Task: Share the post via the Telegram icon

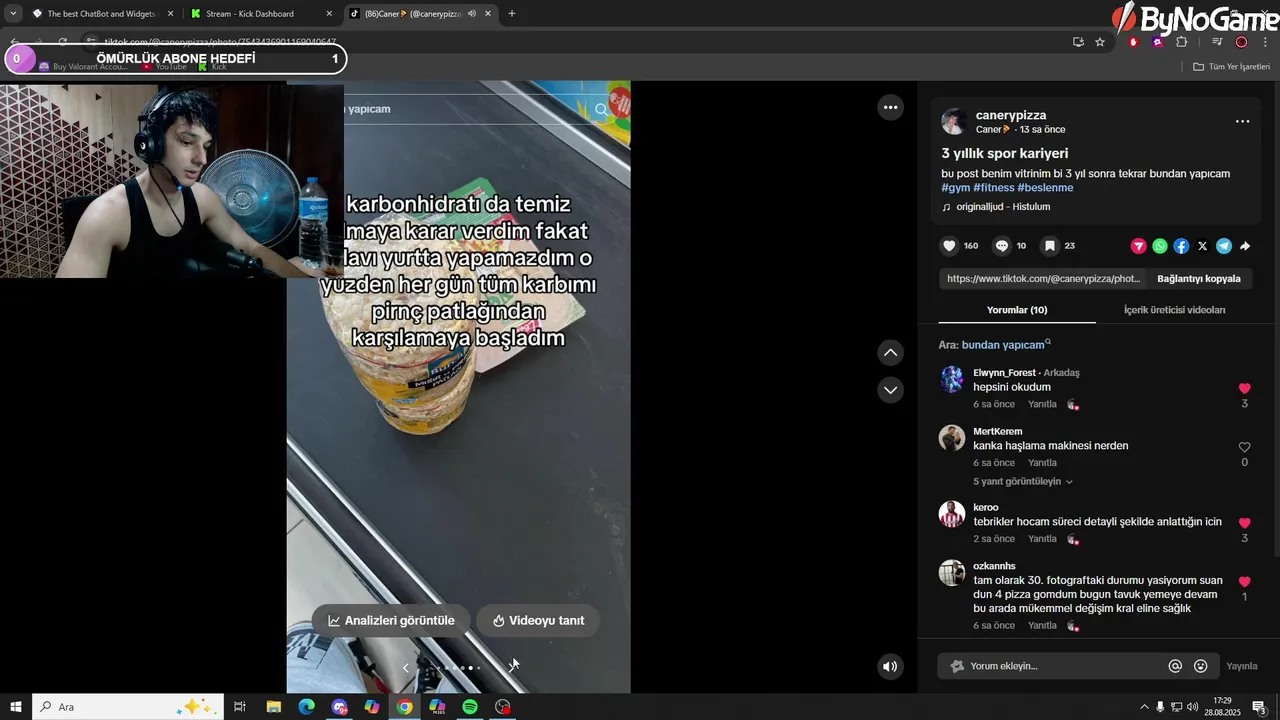Action: tap(1224, 246)
